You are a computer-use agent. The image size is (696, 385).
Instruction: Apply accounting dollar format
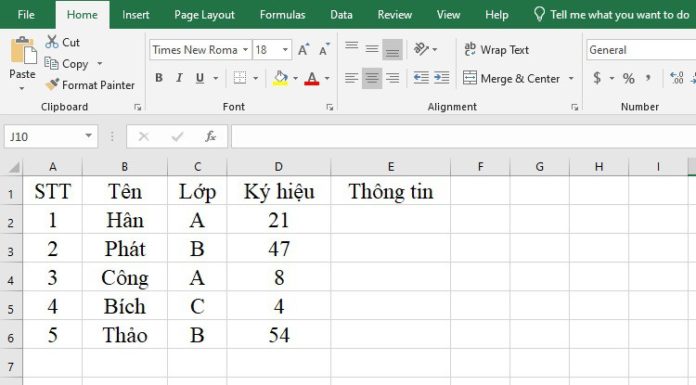point(597,78)
